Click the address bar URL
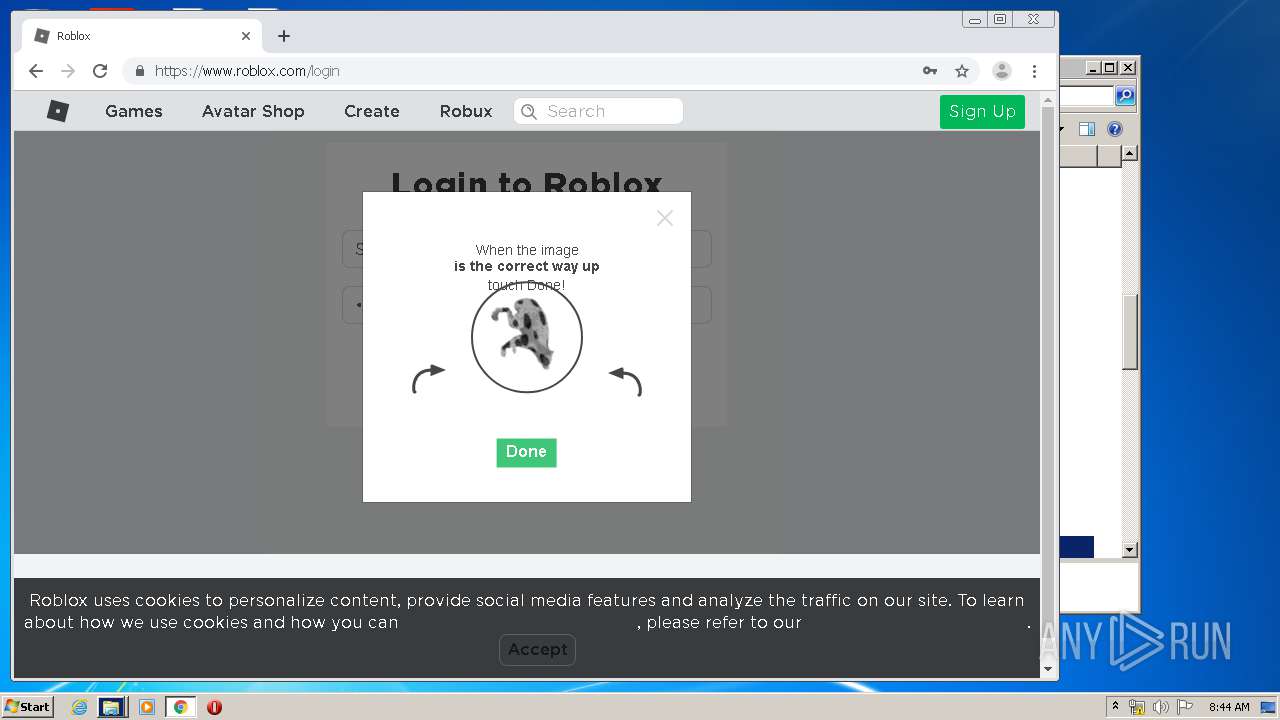 tap(247, 71)
